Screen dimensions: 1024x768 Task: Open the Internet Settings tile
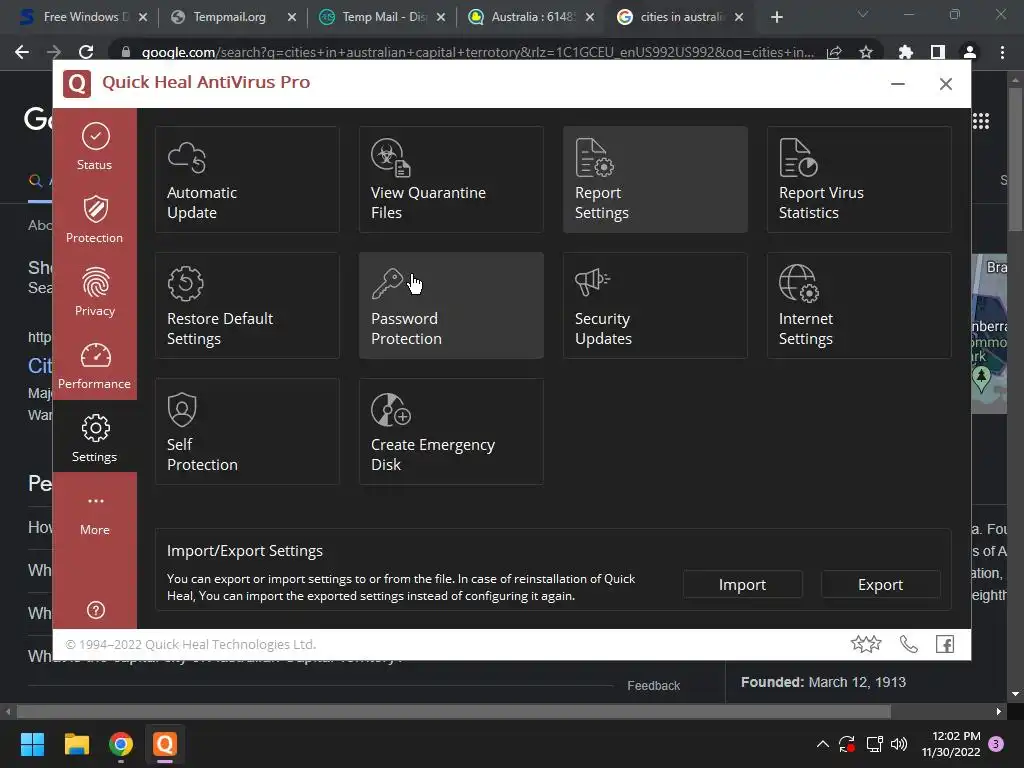point(859,305)
